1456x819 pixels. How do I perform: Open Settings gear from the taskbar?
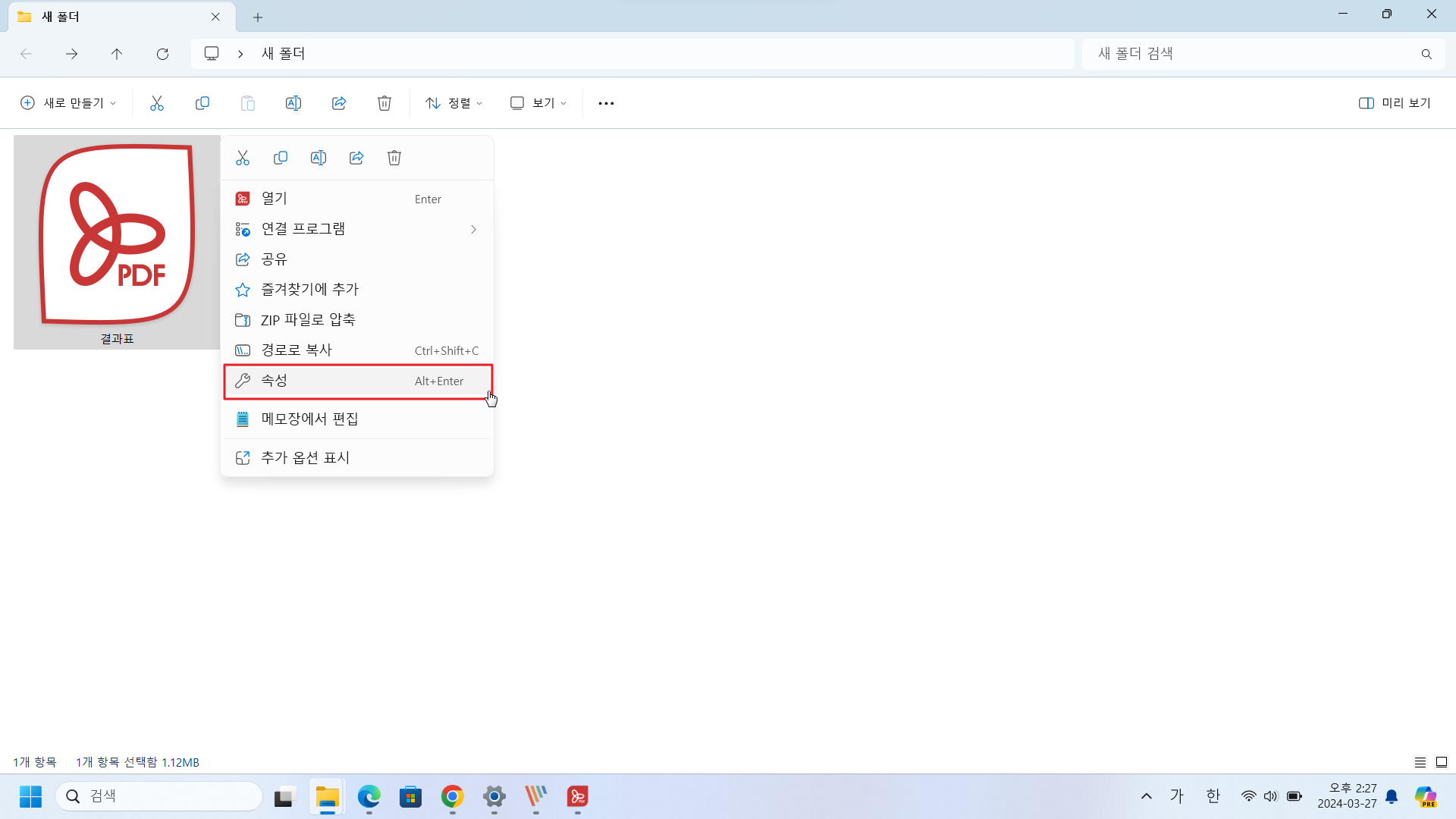[x=494, y=796]
